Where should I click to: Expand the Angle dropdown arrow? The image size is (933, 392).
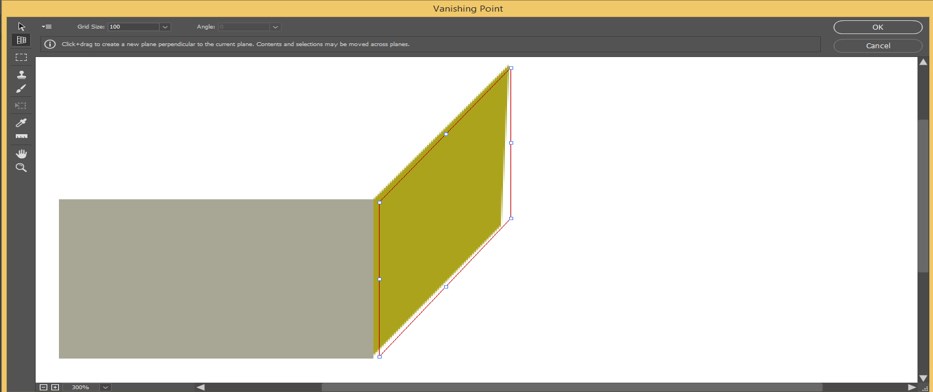coord(275,27)
